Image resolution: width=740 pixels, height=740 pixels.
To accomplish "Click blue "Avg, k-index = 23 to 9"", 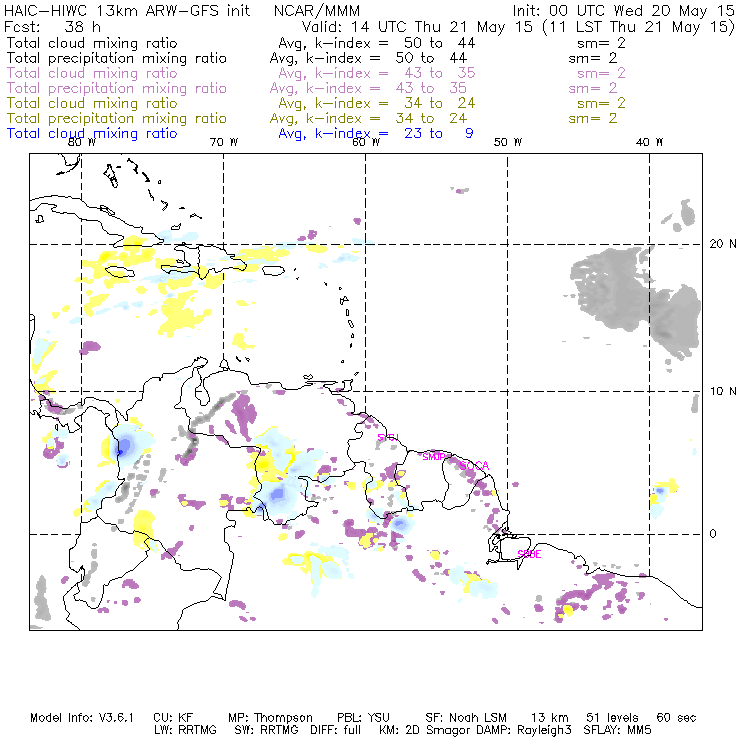I will [376, 134].
